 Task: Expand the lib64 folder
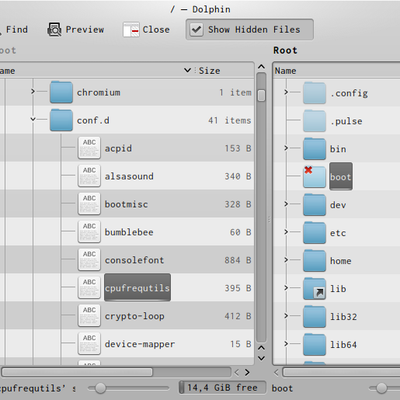[x=286, y=344]
